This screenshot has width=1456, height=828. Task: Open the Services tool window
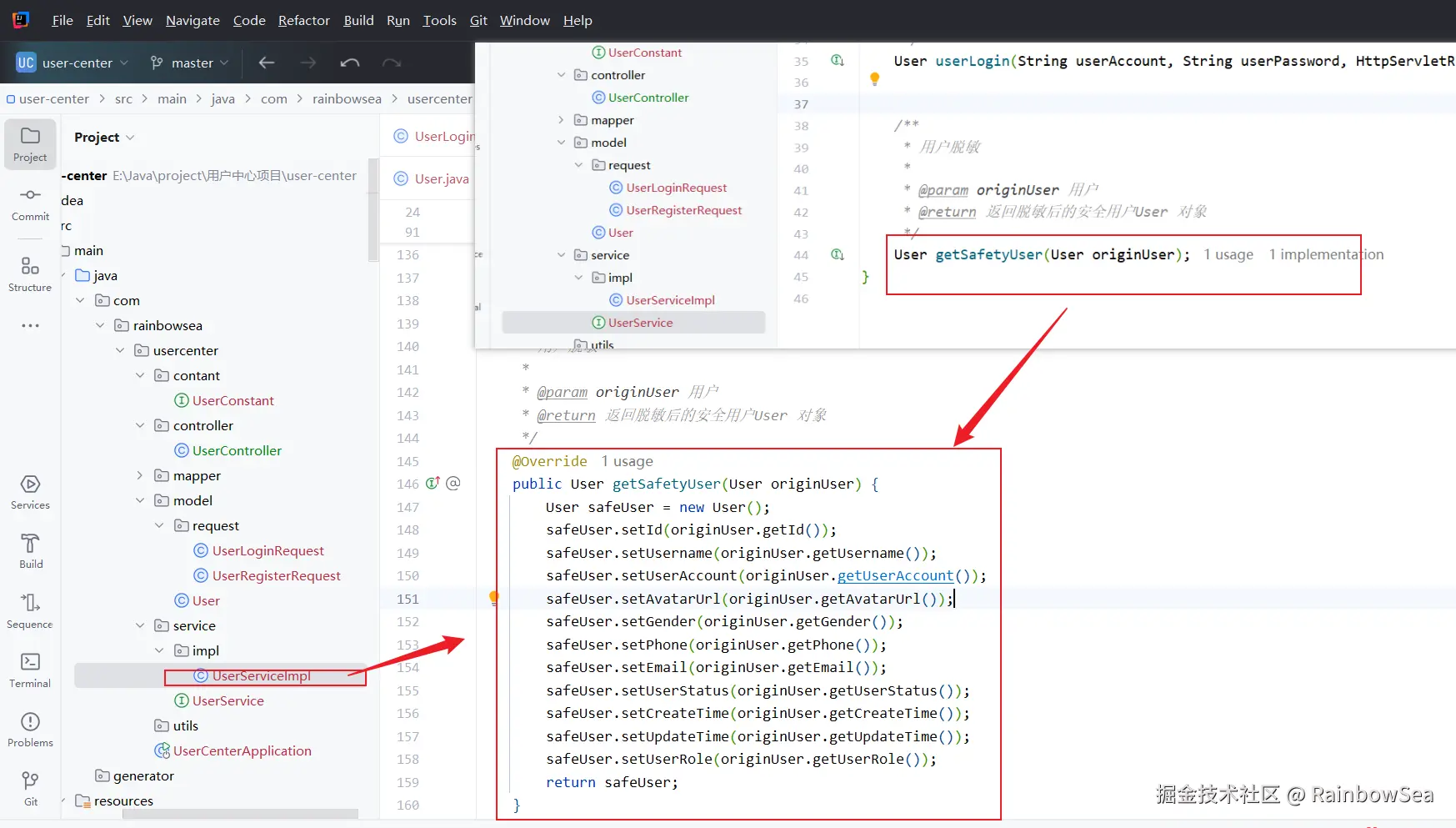pos(30,492)
